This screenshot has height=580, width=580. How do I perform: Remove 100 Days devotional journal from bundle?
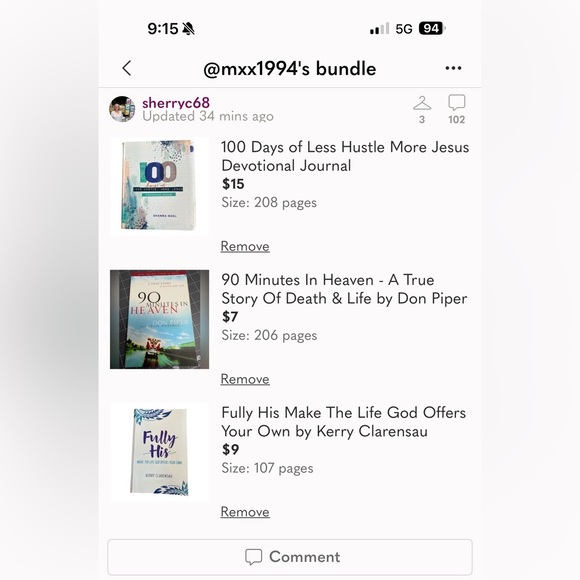(245, 246)
